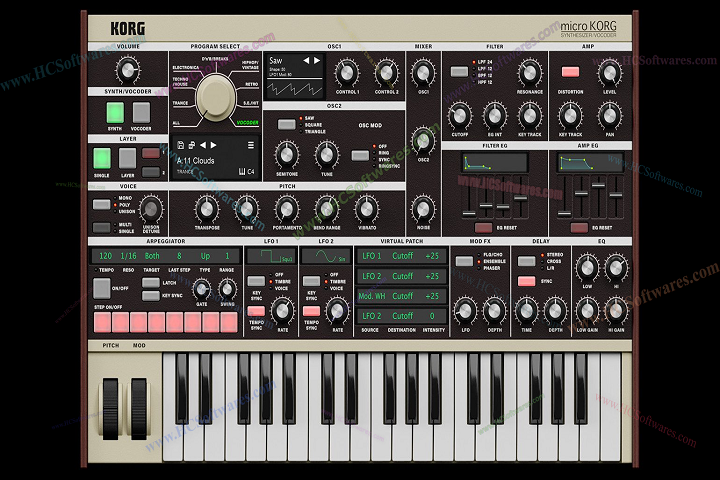The height and width of the screenshot is (480, 720).
Task: Open the program list menu icon
Action: tap(251, 145)
